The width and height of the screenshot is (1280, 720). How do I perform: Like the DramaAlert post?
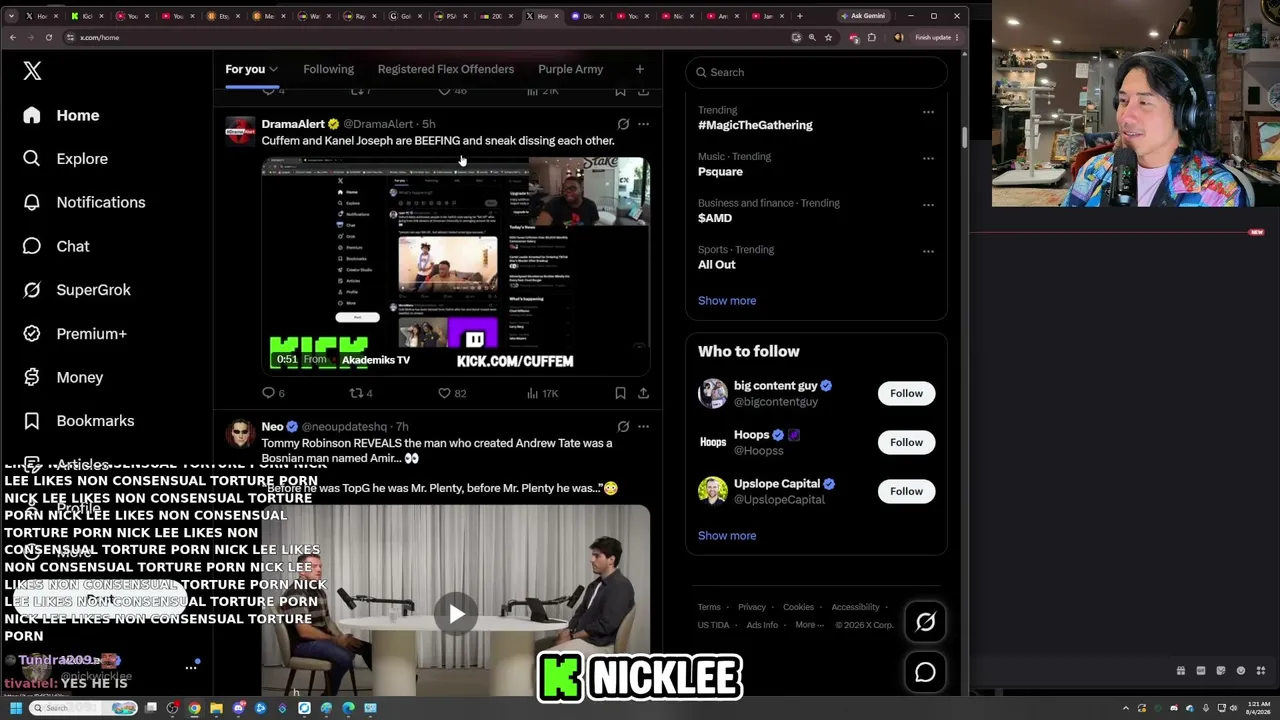pyautogui.click(x=452, y=393)
